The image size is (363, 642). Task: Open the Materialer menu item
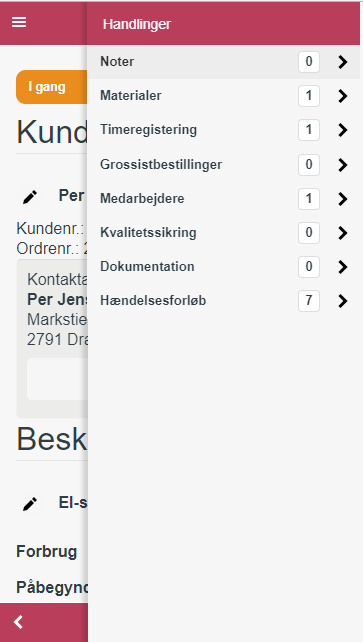point(224,96)
